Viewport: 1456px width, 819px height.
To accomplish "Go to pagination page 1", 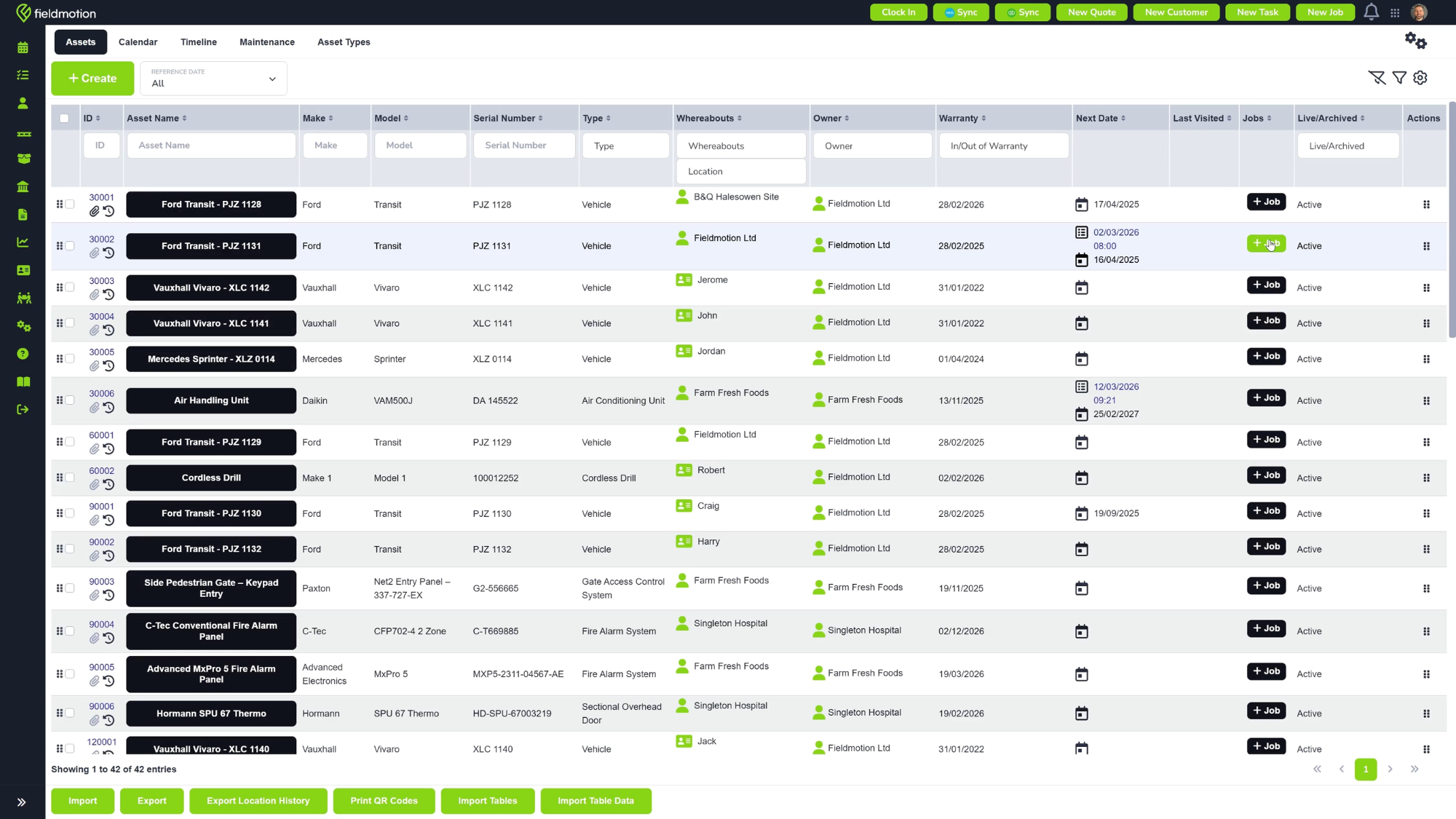I will [1365, 769].
